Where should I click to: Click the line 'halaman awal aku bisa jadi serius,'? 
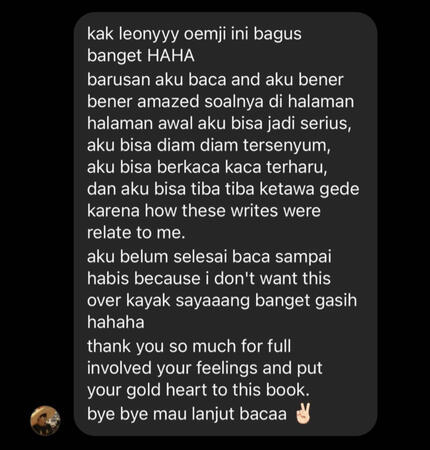click(x=219, y=123)
